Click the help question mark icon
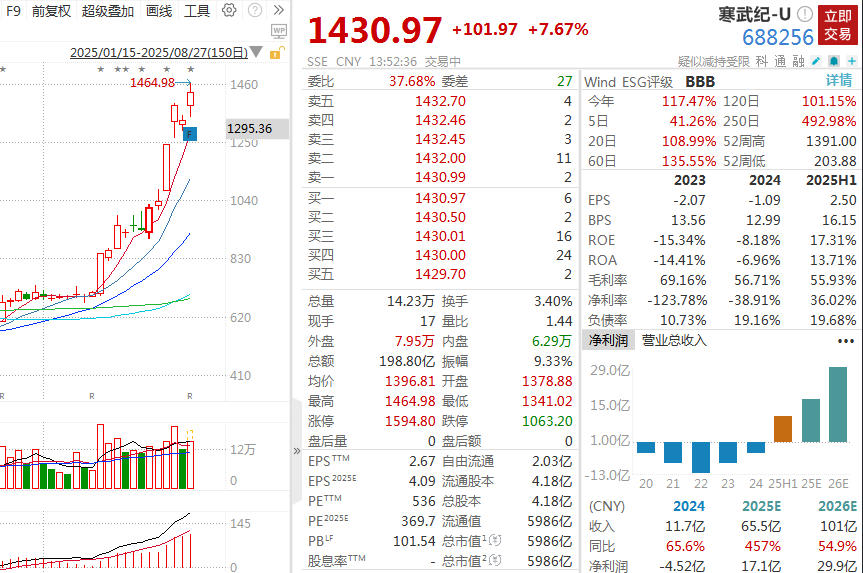This screenshot has height=573, width=863. [254, 10]
